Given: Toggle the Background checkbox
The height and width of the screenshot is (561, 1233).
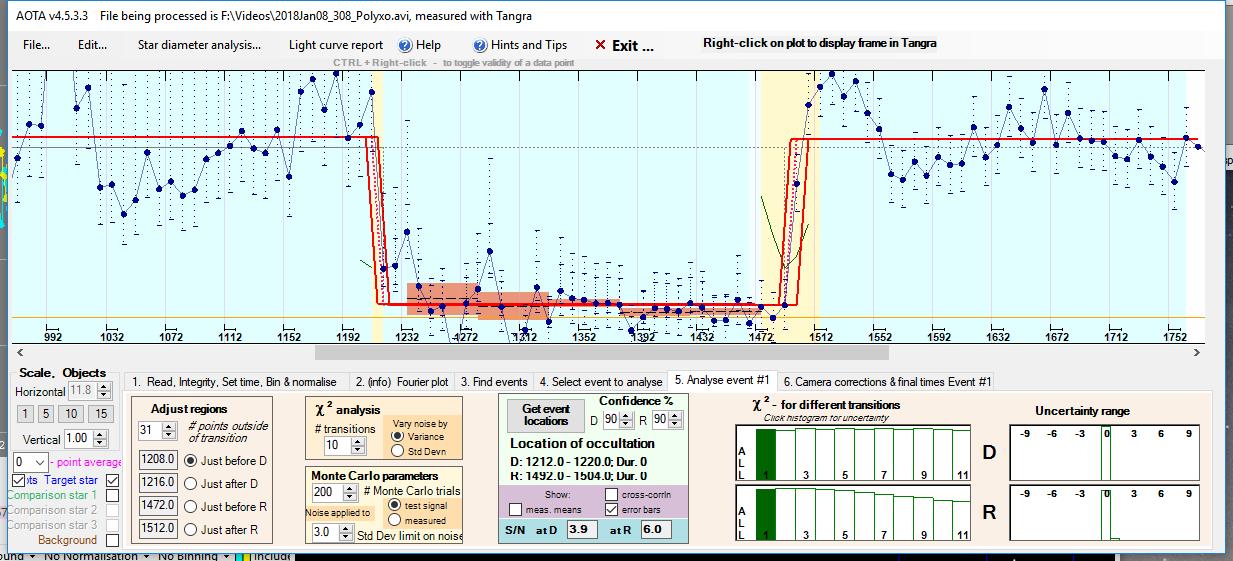Looking at the screenshot, I should [113, 540].
